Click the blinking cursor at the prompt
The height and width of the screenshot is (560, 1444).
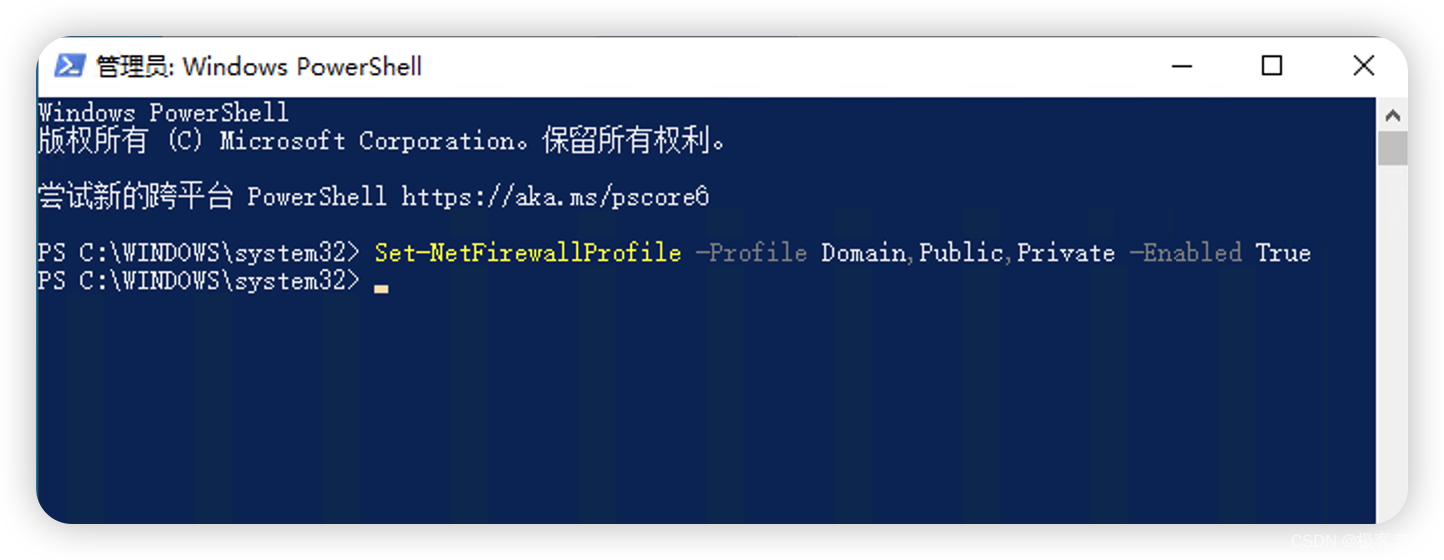coord(381,288)
